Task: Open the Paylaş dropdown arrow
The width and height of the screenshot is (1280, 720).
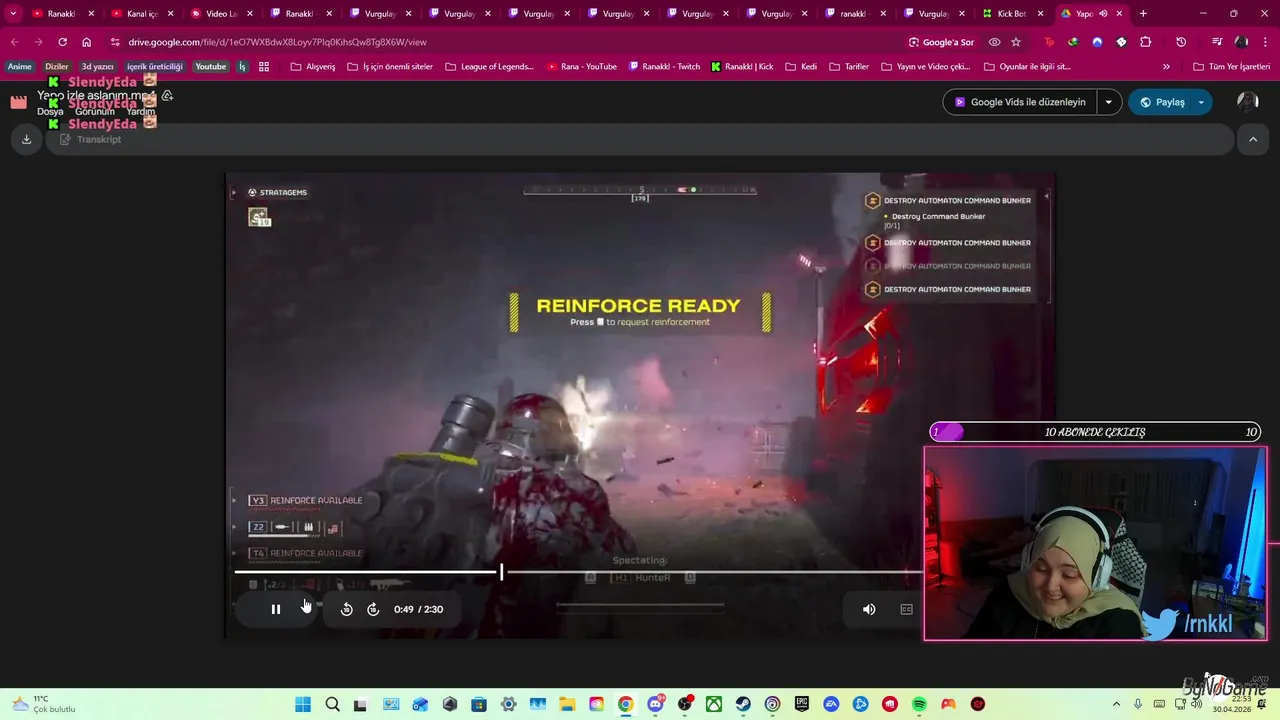Action: click(1201, 102)
